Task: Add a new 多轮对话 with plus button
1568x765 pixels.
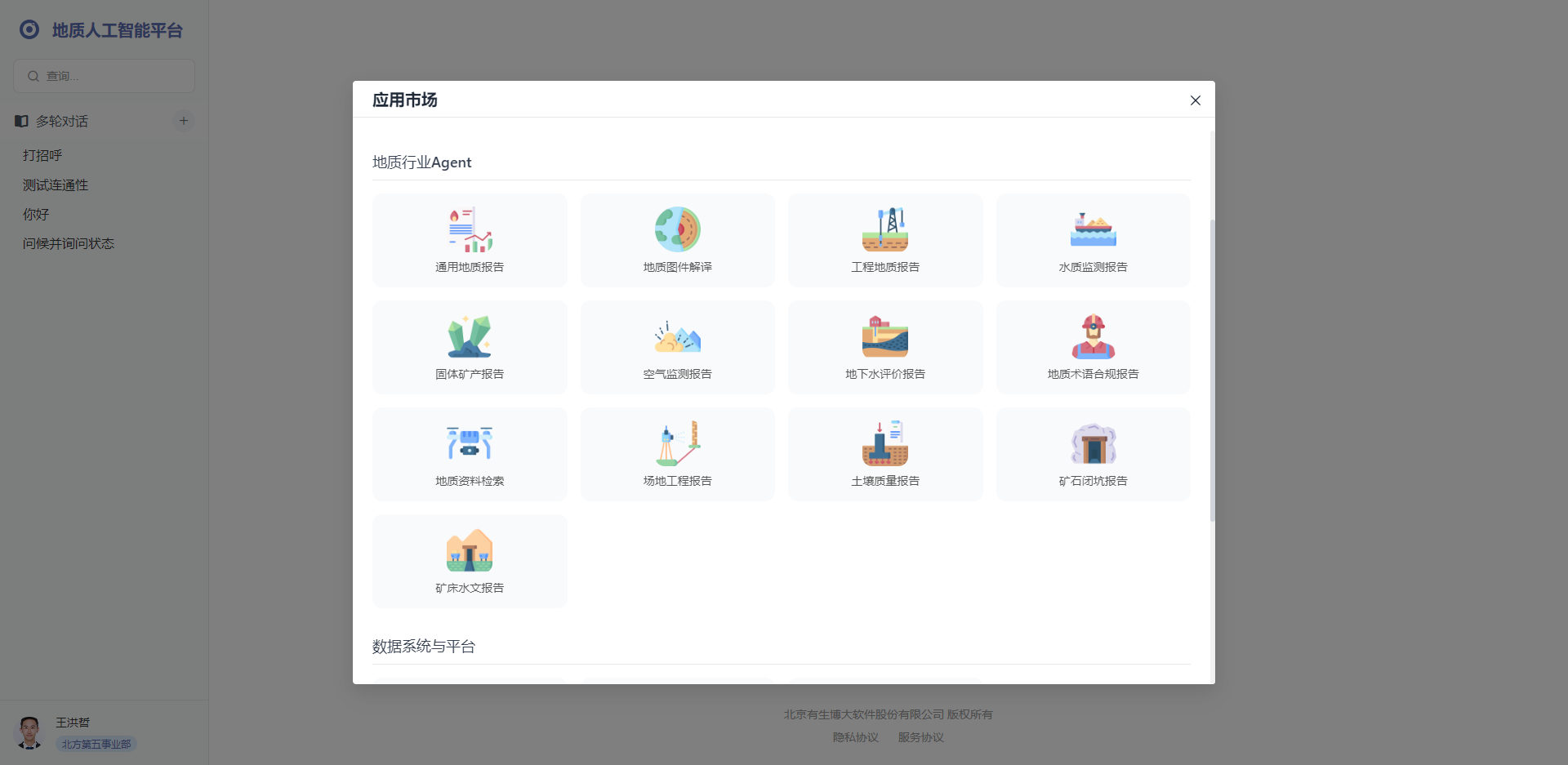Action: (184, 121)
